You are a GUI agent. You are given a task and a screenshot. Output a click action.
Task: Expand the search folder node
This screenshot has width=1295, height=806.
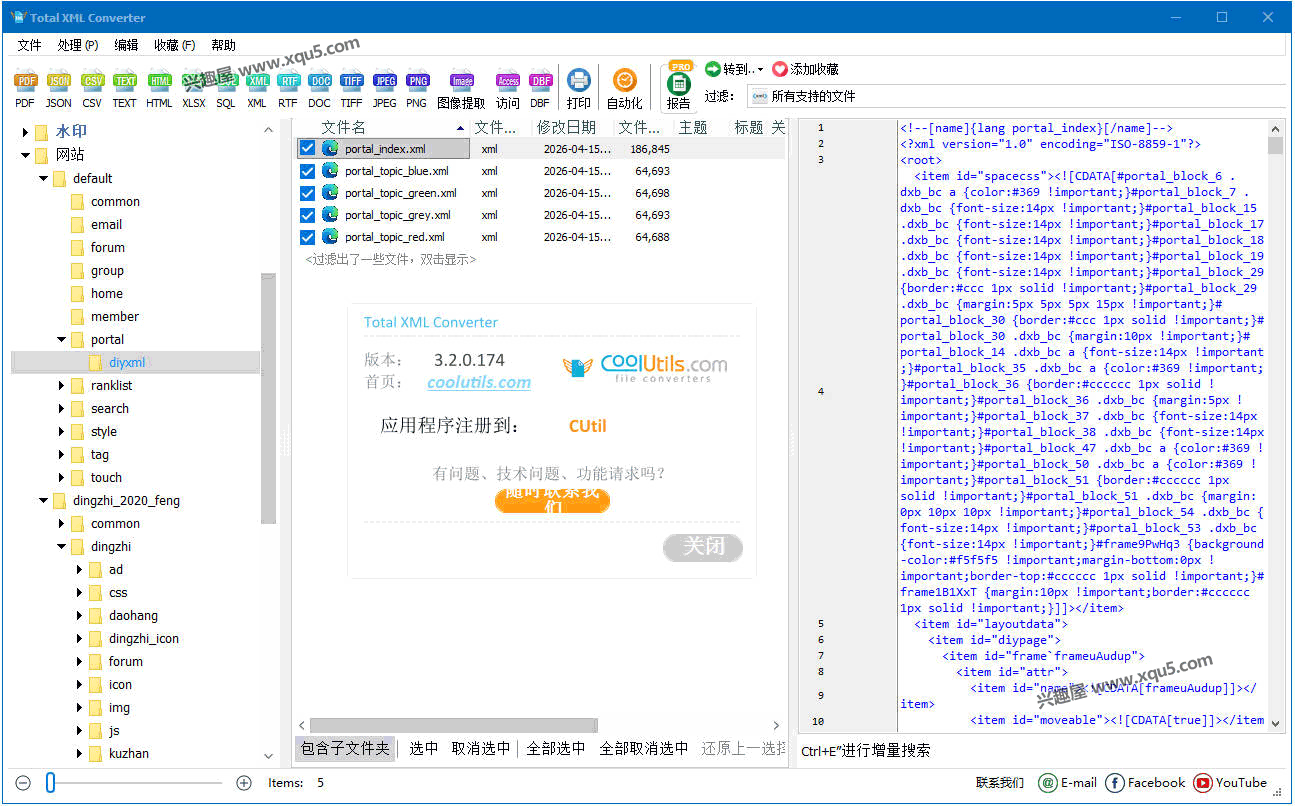(62, 408)
